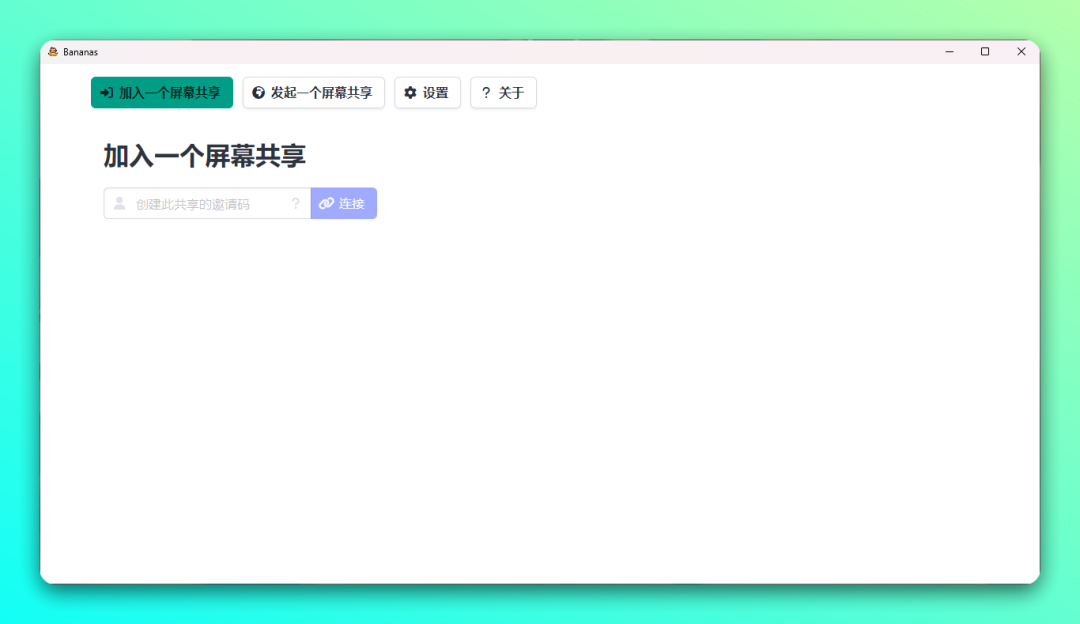
Task: Click the Bananas window title text
Action: coord(80,52)
